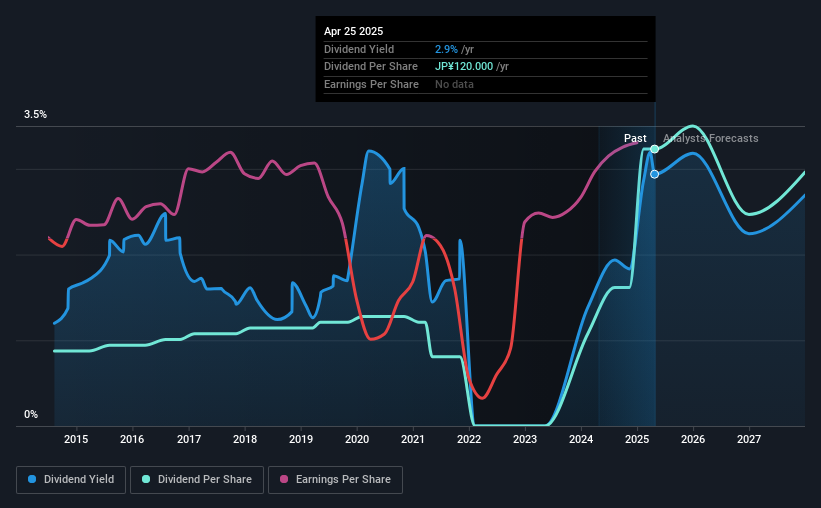The width and height of the screenshot is (821, 508).
Task: Click the 2022 x-axis year label
Action: [469, 439]
